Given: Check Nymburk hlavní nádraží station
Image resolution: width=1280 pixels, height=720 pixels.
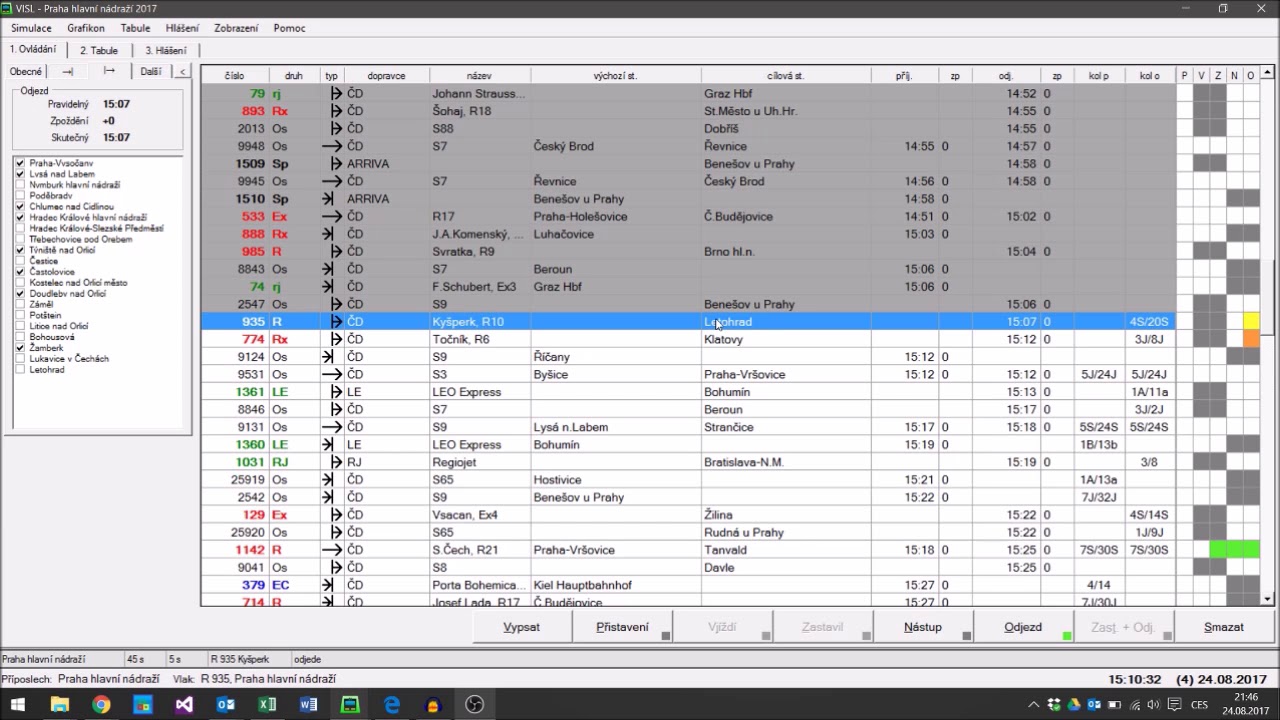Looking at the screenshot, I should click(x=20, y=185).
